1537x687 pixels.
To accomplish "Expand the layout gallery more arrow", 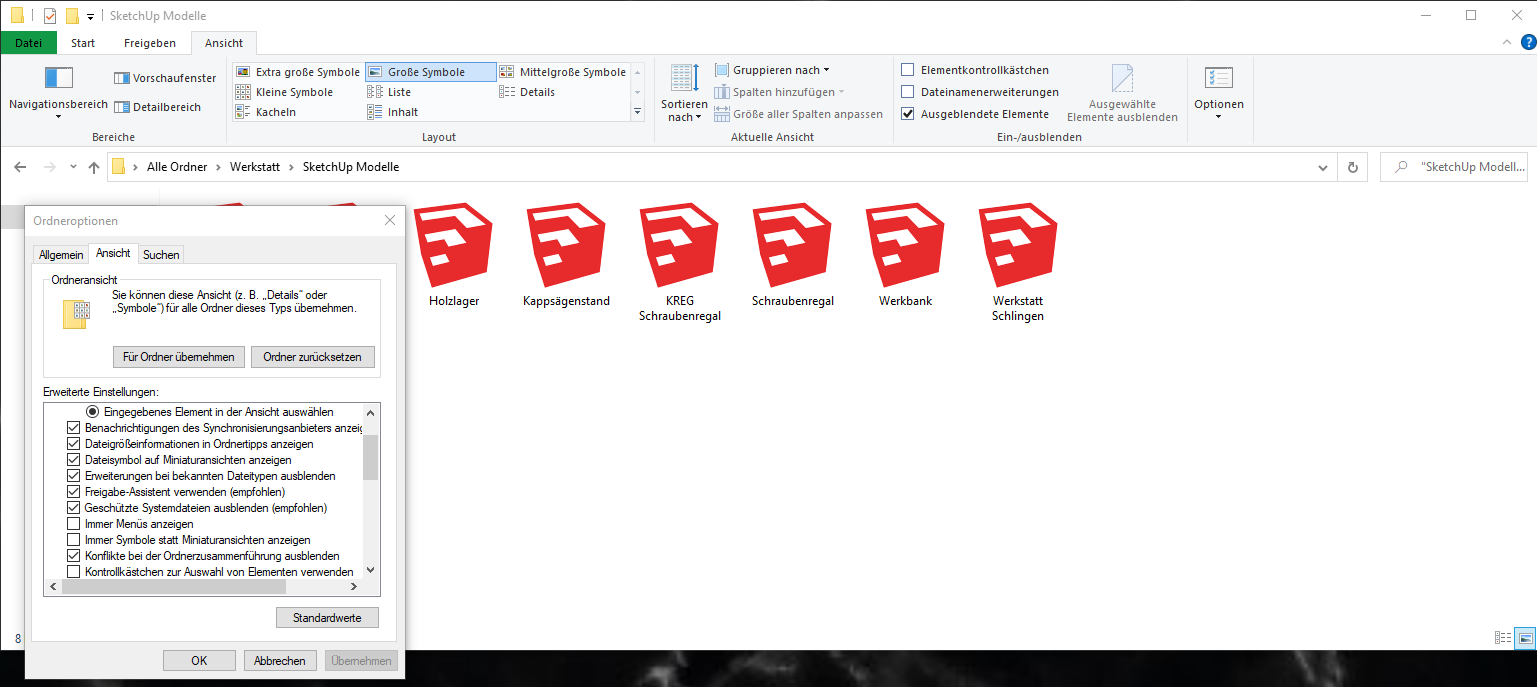I will click(x=638, y=112).
